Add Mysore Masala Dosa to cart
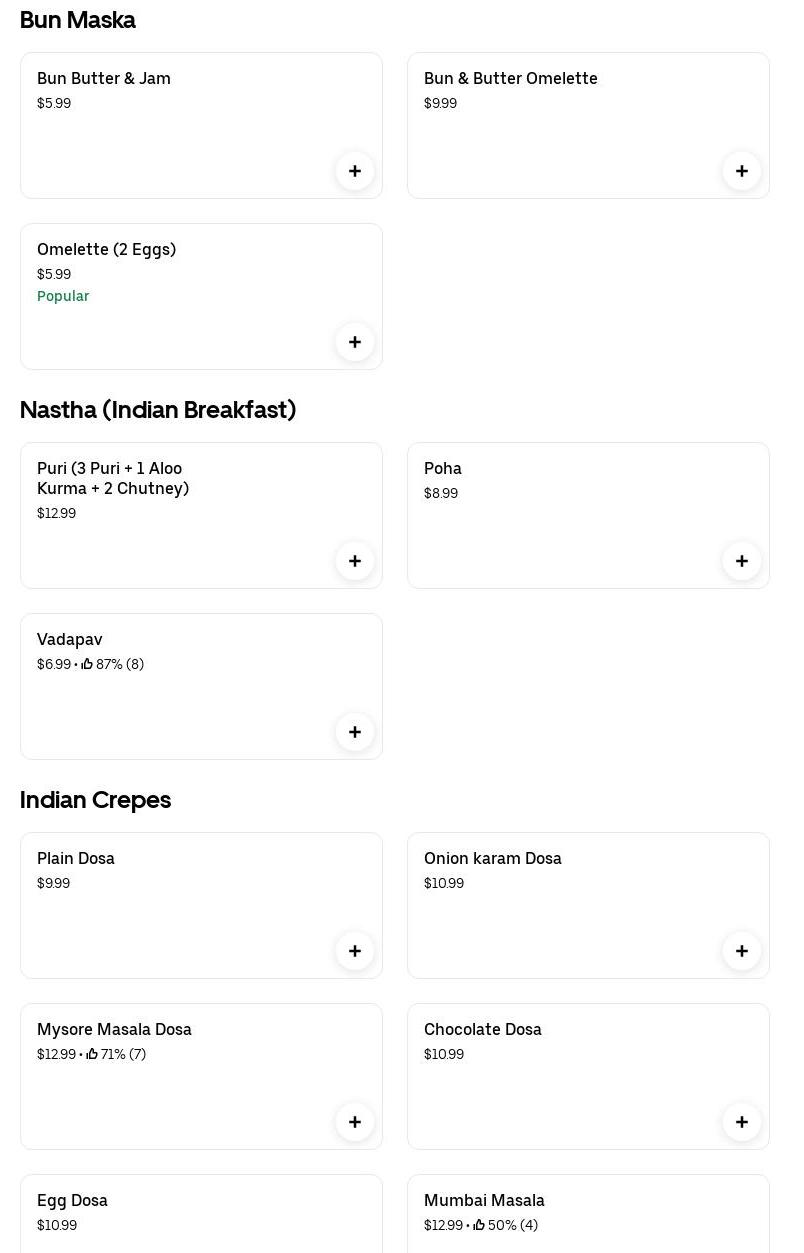The image size is (804, 1253). [x=355, y=1122]
